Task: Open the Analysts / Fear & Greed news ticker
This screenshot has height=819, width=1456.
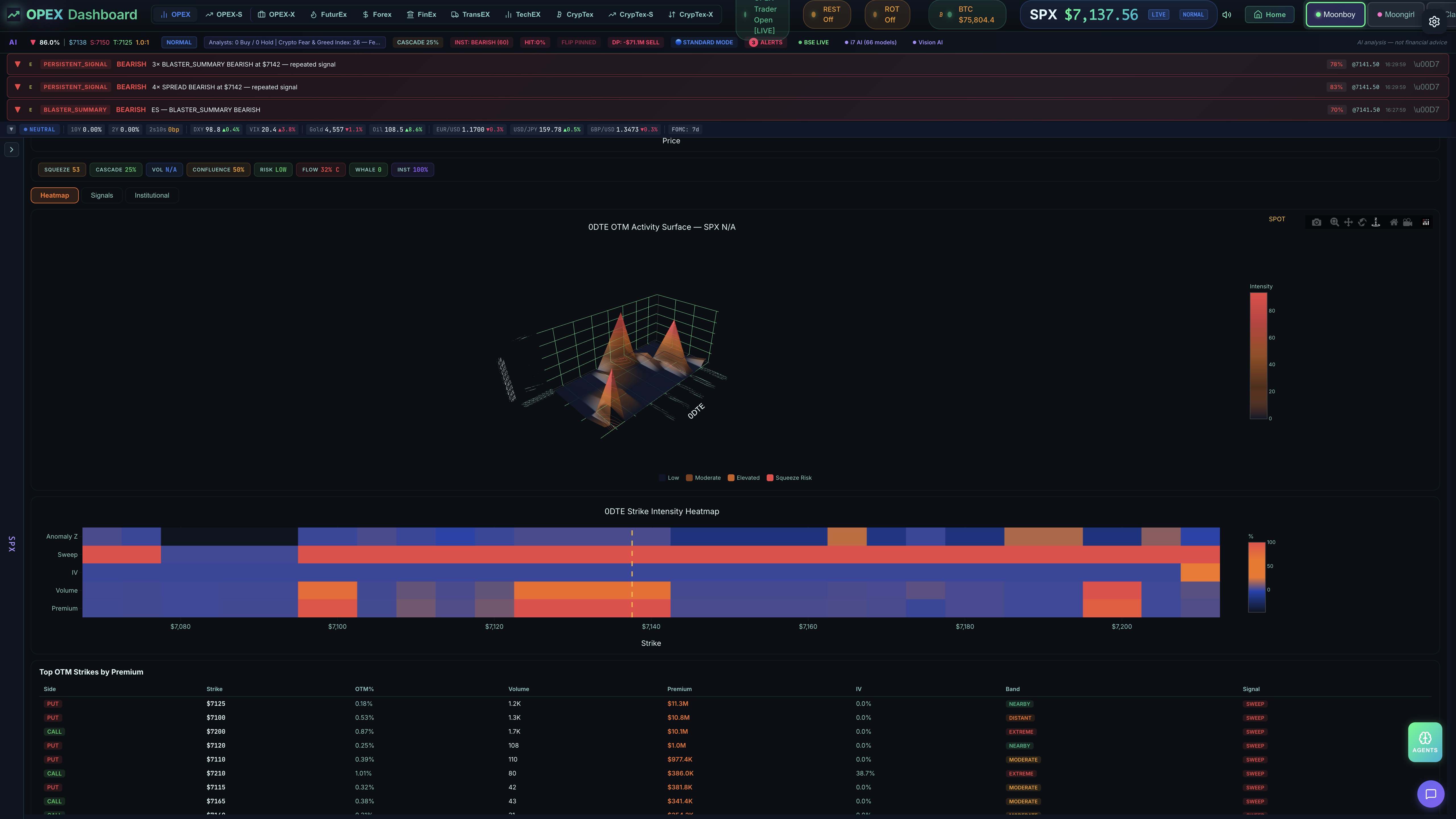Action: (295, 42)
